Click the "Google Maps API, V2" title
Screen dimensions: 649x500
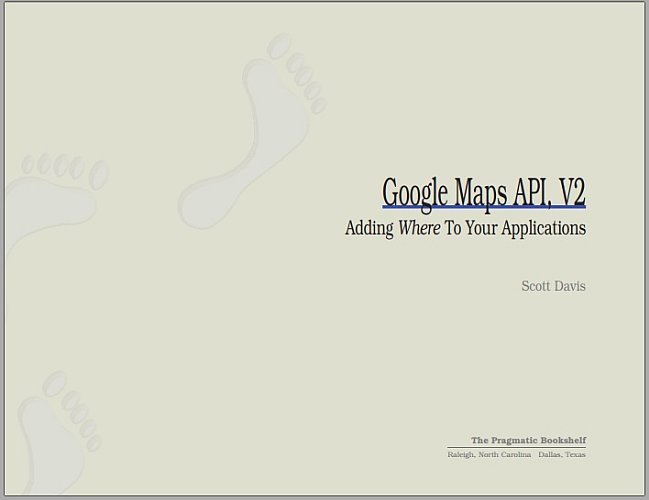coord(484,194)
